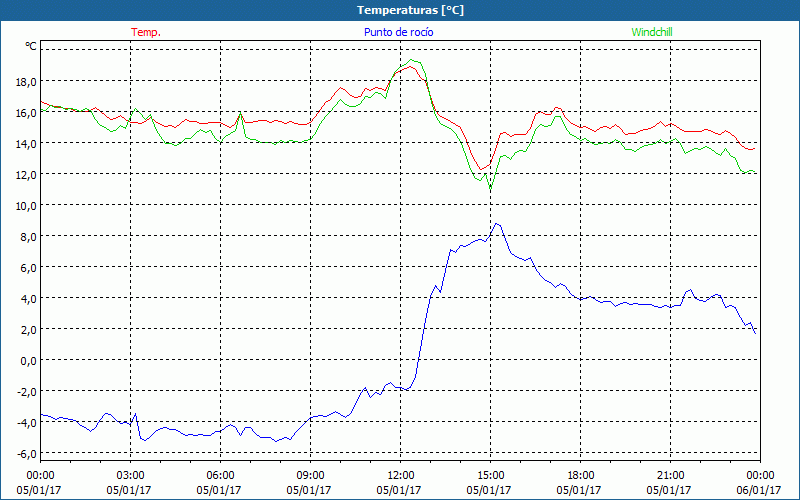Click the '12,0' y-axis value
Image resolution: width=800 pixels, height=500 pixels.
tap(26, 175)
